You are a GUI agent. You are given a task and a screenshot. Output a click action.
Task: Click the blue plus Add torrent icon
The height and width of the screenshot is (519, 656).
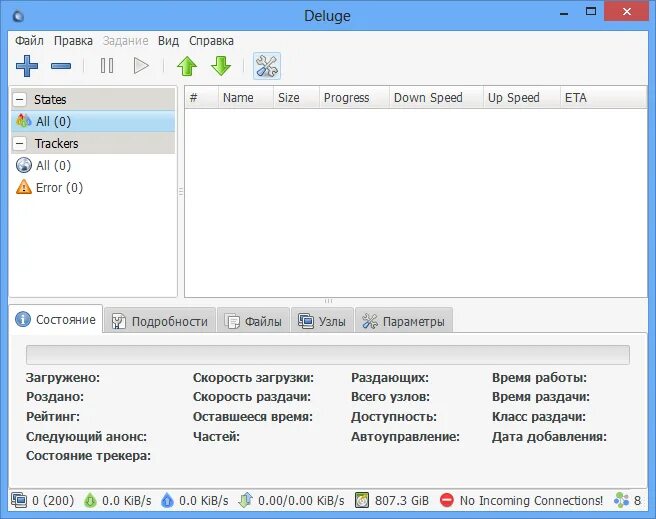pyautogui.click(x=27, y=66)
